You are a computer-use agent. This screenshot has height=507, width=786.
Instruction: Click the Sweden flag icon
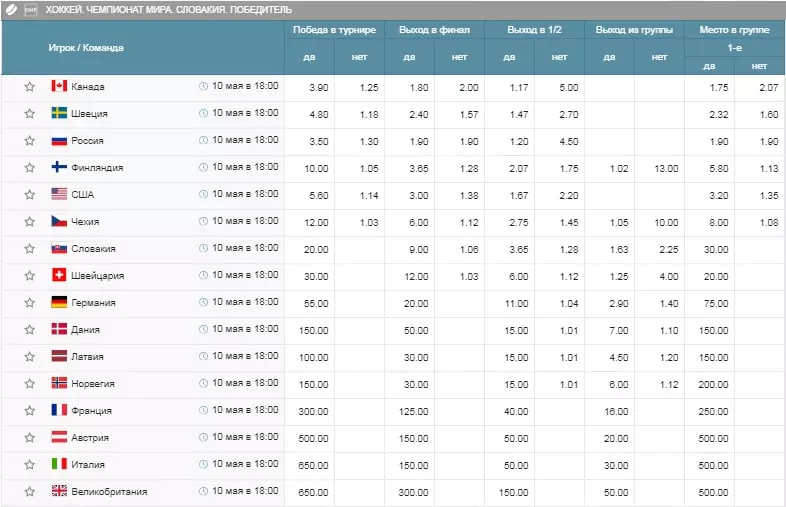pyautogui.click(x=59, y=113)
